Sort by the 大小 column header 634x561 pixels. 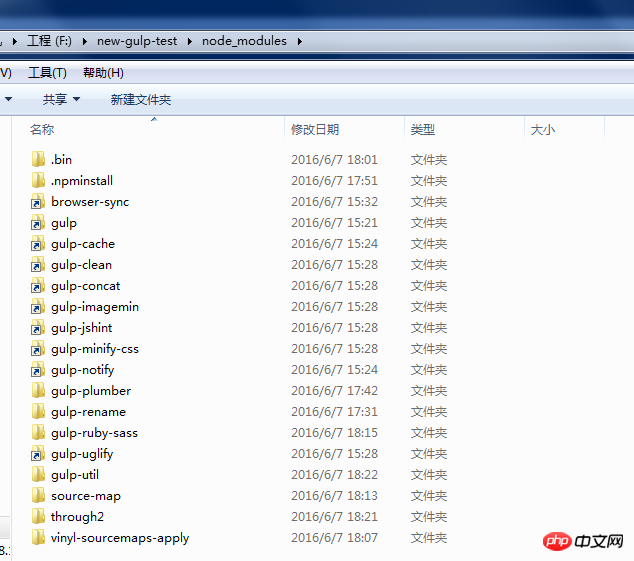coord(543,129)
